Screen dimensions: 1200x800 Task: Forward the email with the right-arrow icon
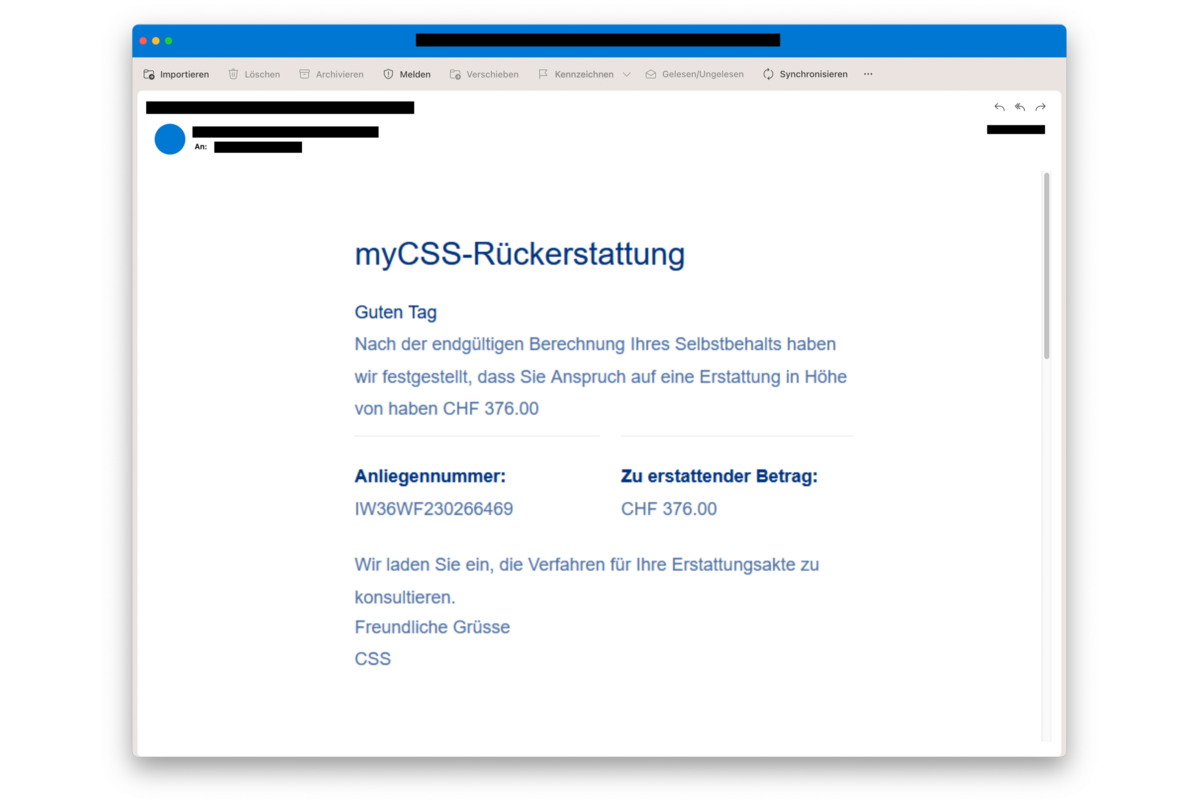tap(1040, 107)
